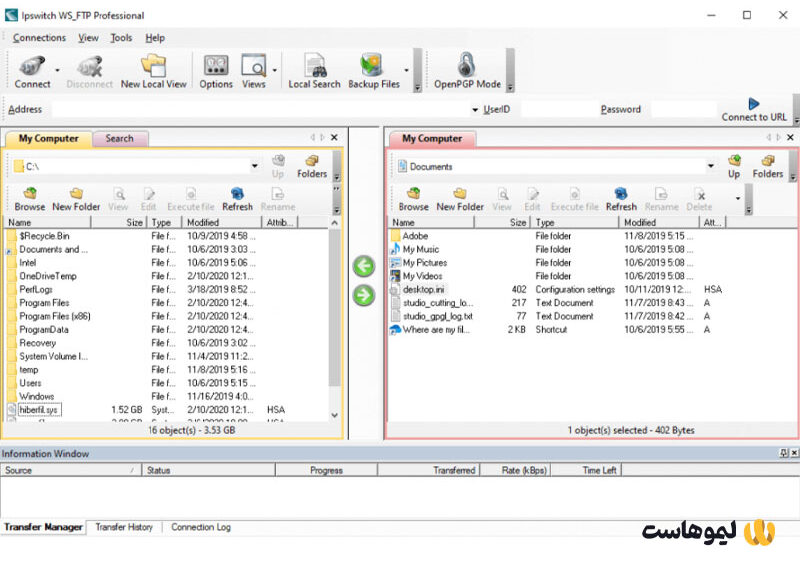Select the Program Files (x86) folder
The height and width of the screenshot is (571, 800).
tap(55, 316)
